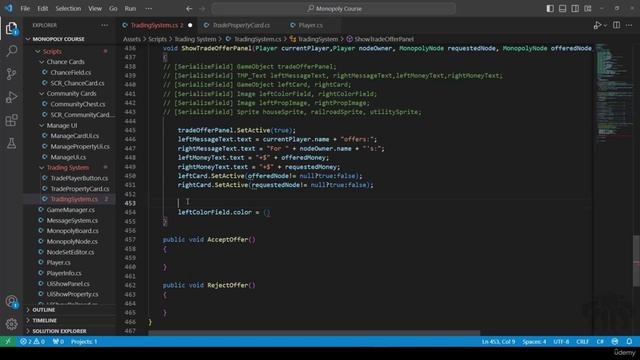Click Ln 453, Col 9 go-to-line indicator
This screenshot has width=640, height=360.
point(498,341)
